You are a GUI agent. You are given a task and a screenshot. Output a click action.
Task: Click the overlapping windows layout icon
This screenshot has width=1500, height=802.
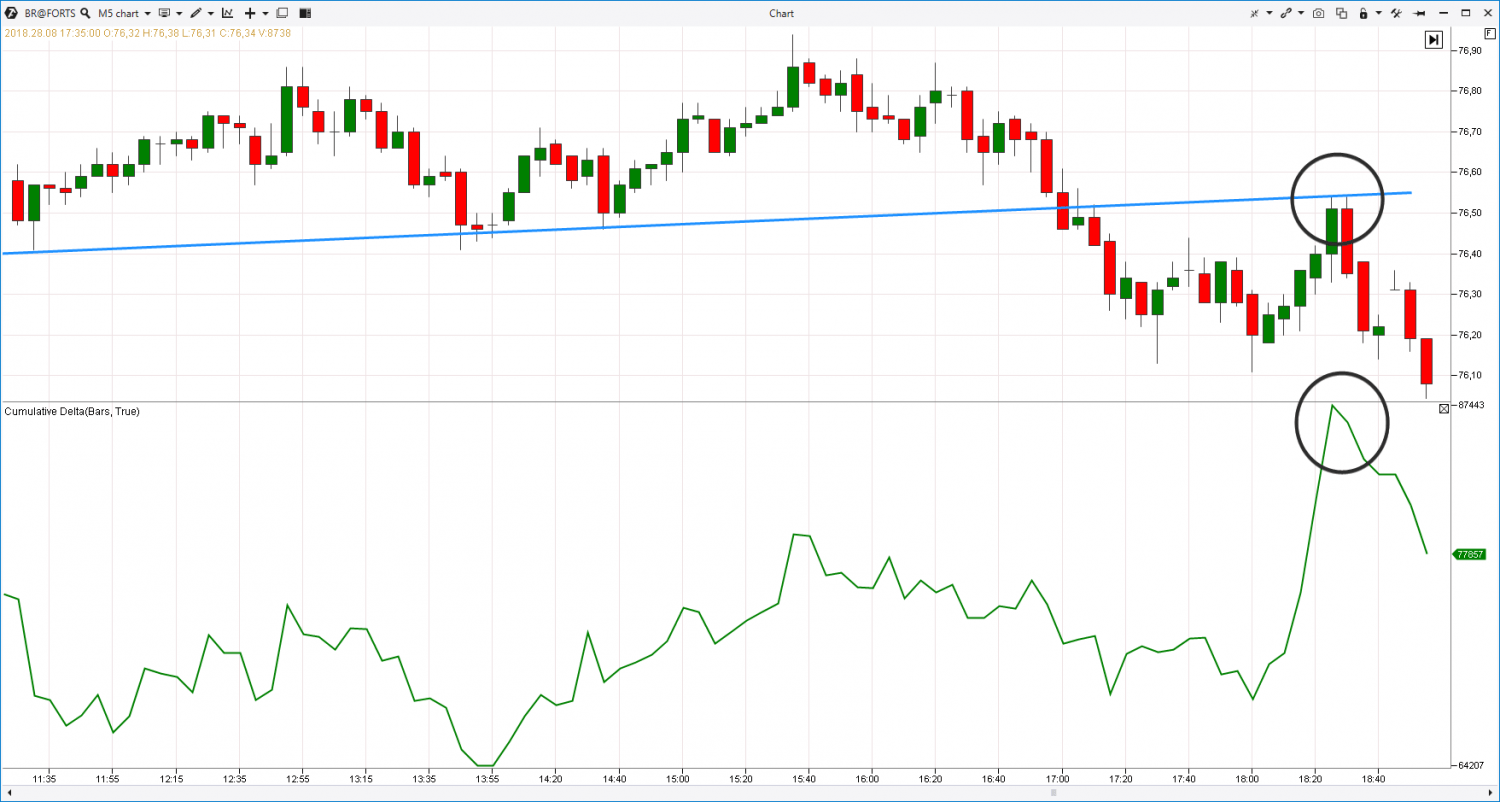point(282,13)
